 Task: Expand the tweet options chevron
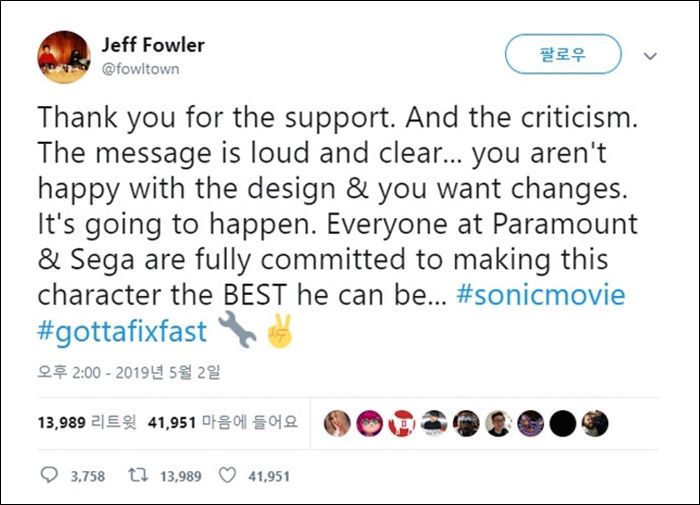[651, 57]
